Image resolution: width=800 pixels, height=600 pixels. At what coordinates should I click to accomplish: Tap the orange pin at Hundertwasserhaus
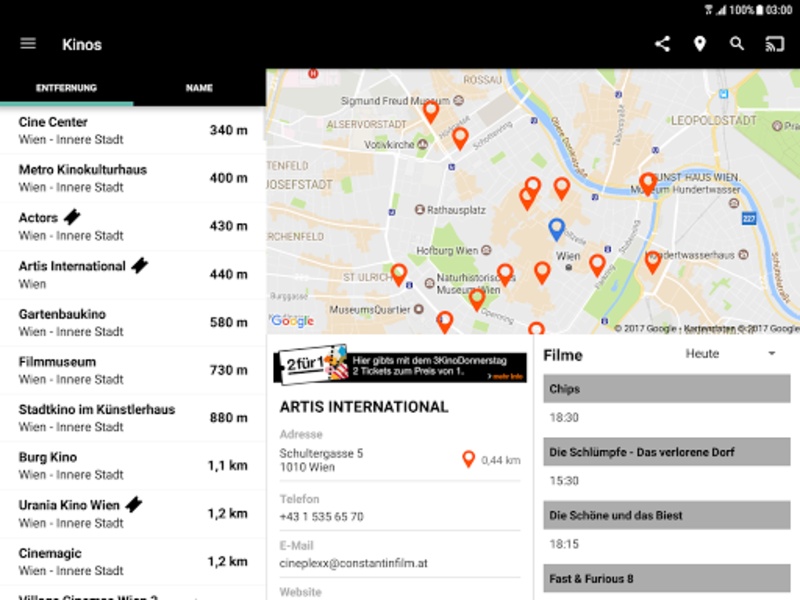click(653, 262)
